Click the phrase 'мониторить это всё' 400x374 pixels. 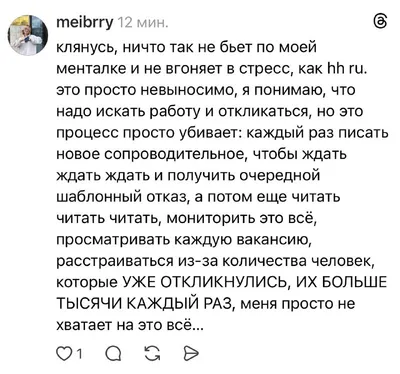[239, 218]
